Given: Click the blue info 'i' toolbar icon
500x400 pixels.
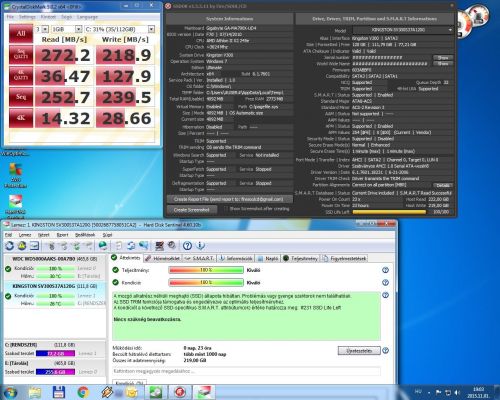Looking at the screenshot, I should click(200, 246).
